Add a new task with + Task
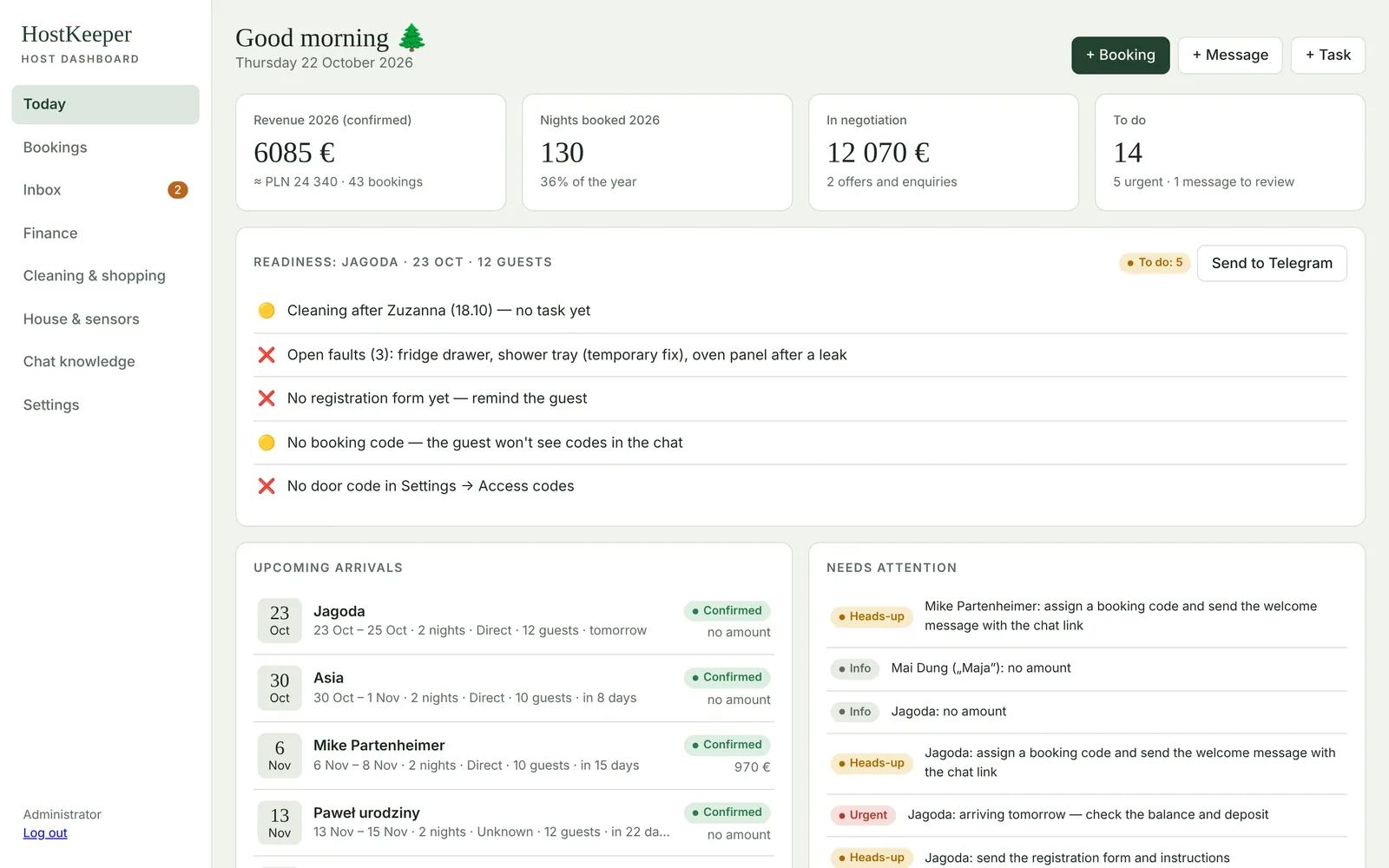 tap(1327, 56)
